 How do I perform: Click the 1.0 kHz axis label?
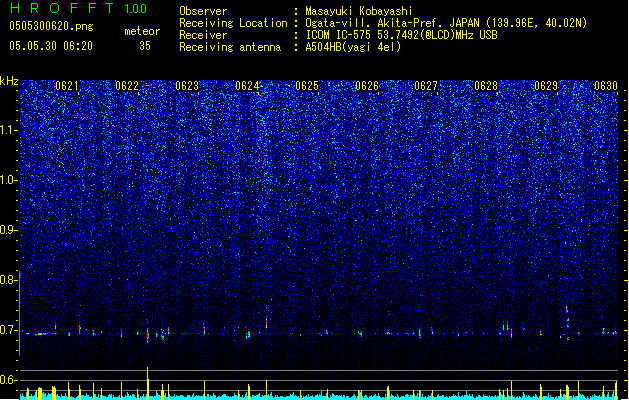coord(9,180)
